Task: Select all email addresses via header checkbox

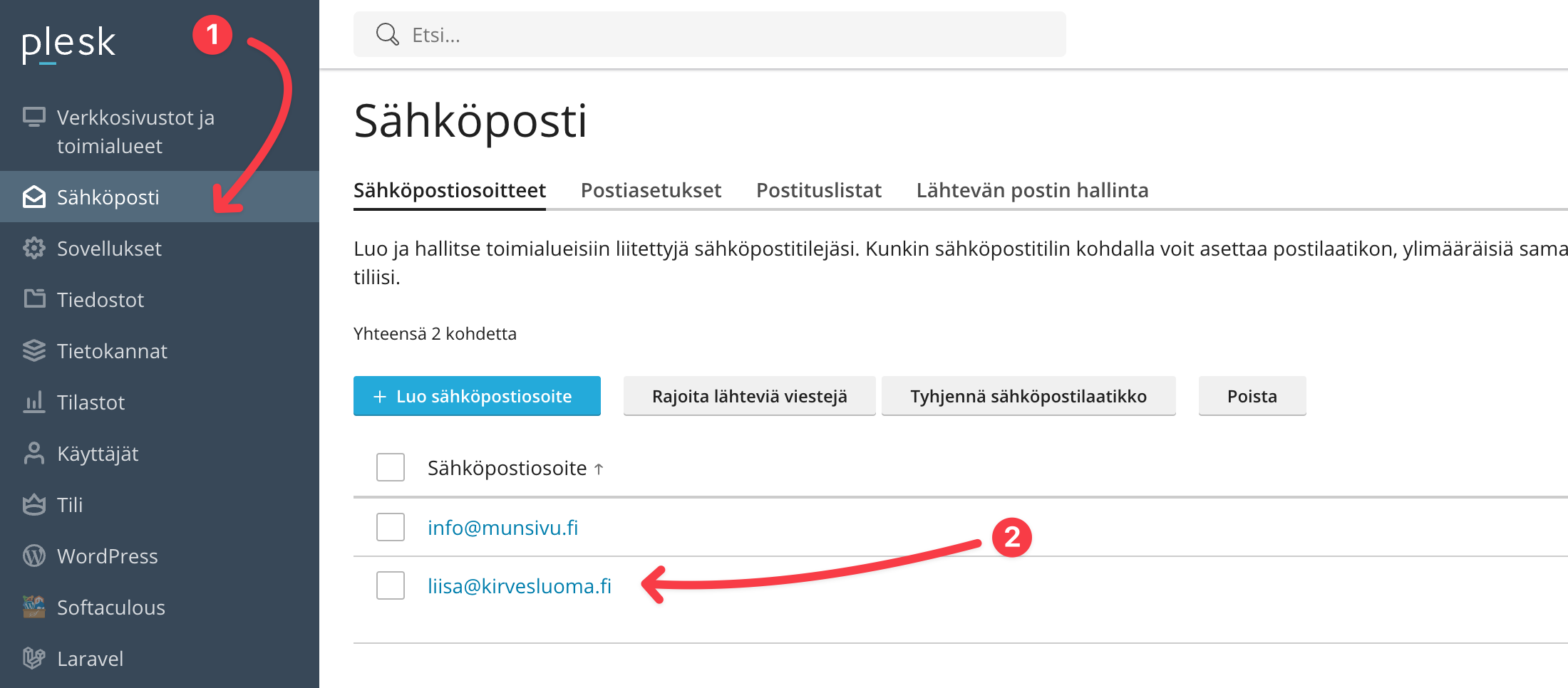Action: pyautogui.click(x=390, y=468)
